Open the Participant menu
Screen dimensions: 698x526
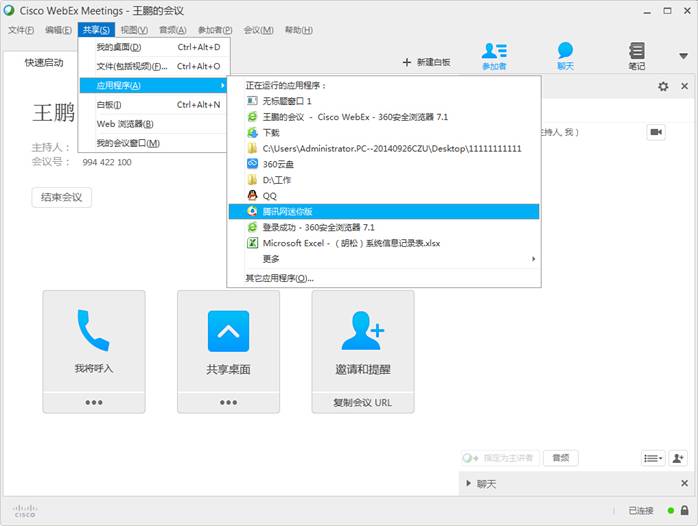click(x=215, y=30)
